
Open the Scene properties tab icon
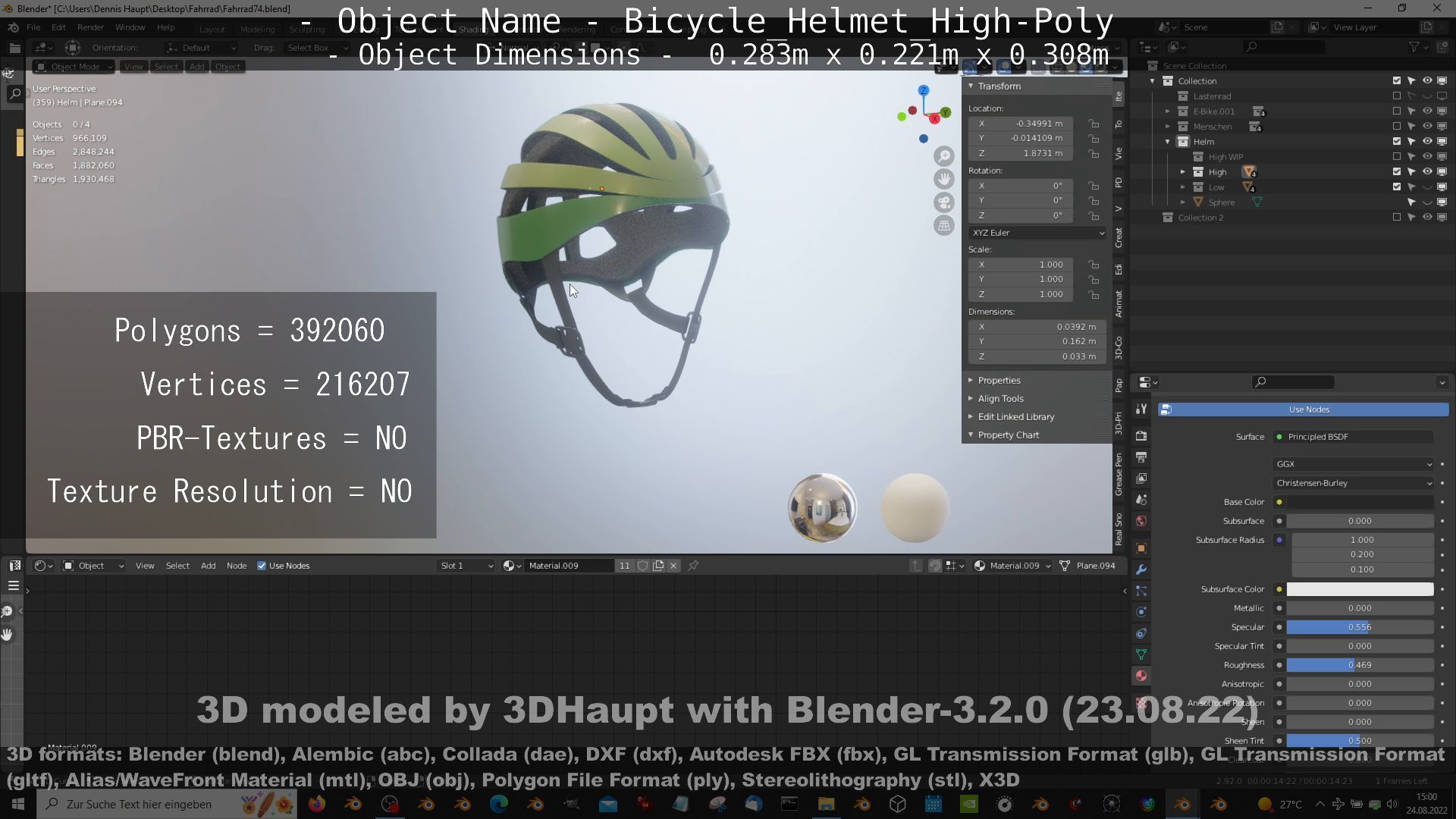click(1141, 500)
